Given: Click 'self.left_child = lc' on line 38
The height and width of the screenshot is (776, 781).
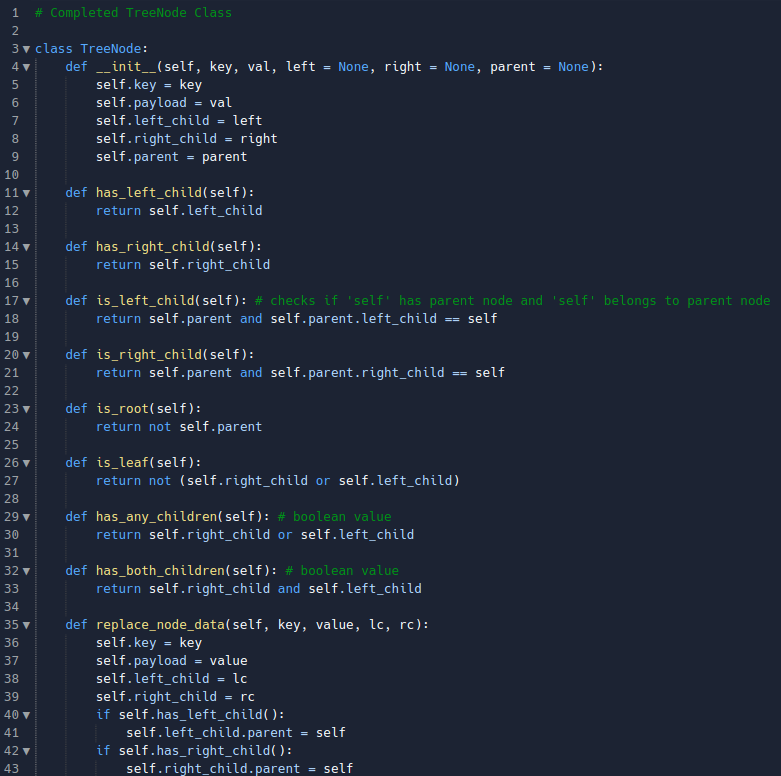Looking at the screenshot, I should [171, 678].
